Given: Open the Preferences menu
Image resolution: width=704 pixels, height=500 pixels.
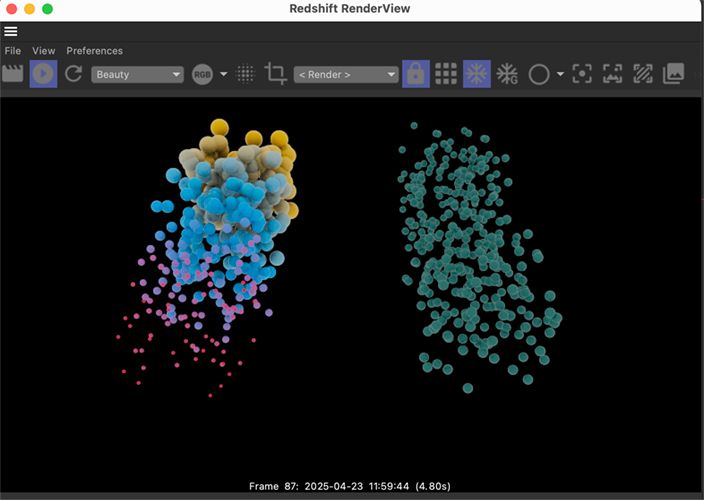Looking at the screenshot, I should click(x=94, y=51).
